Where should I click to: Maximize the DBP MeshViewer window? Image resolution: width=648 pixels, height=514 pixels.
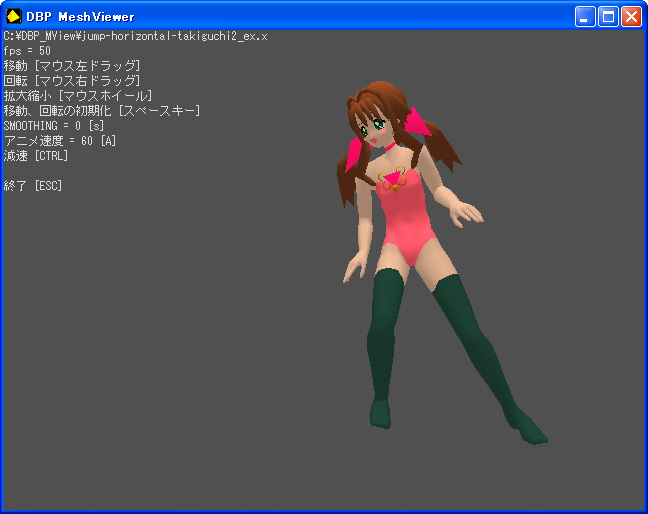coord(608,17)
